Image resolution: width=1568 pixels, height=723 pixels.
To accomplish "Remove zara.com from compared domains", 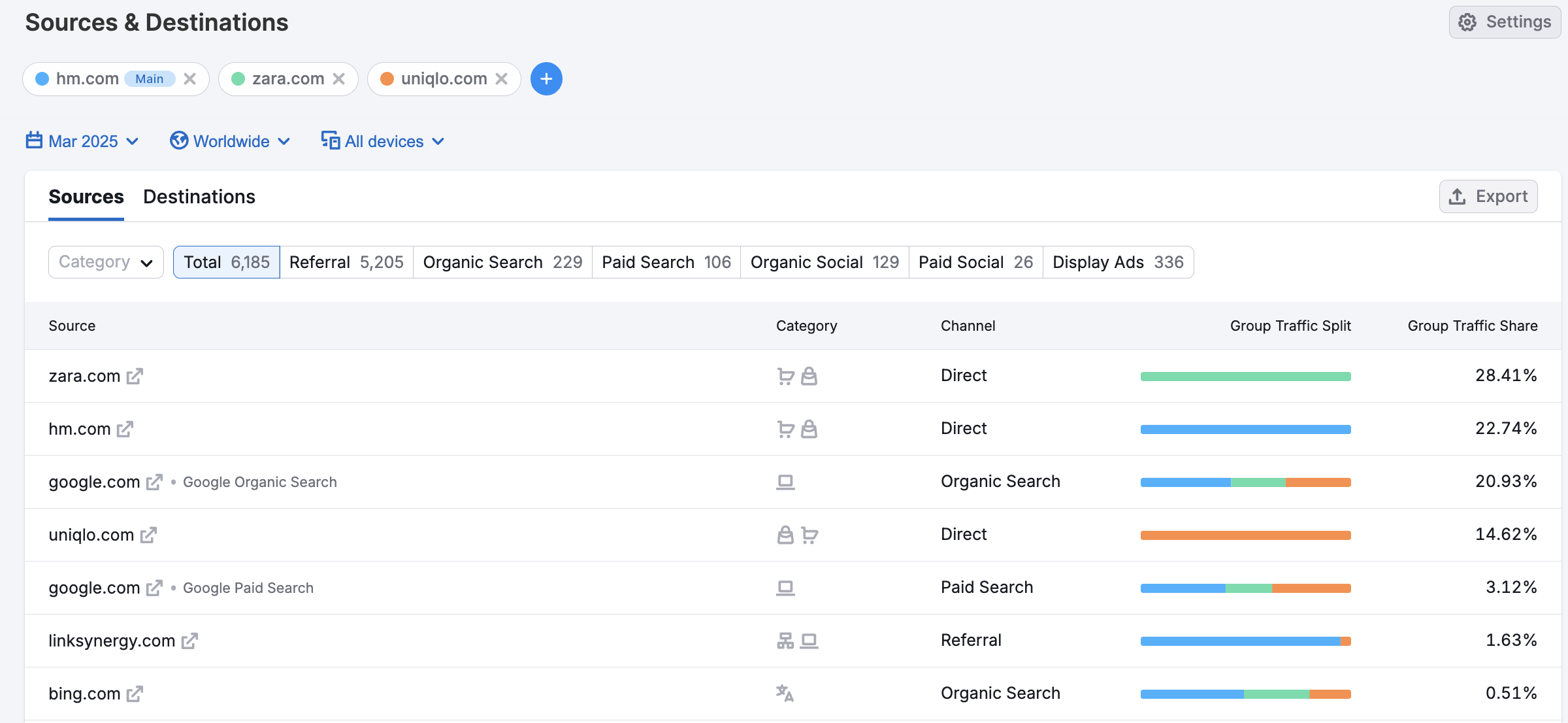I will (x=338, y=79).
